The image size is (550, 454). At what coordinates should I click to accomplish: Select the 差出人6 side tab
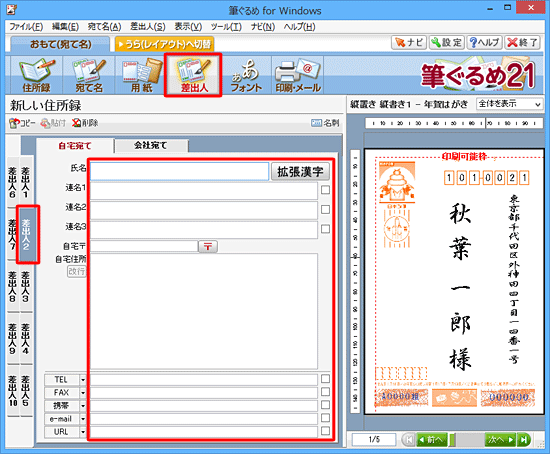click(13, 182)
